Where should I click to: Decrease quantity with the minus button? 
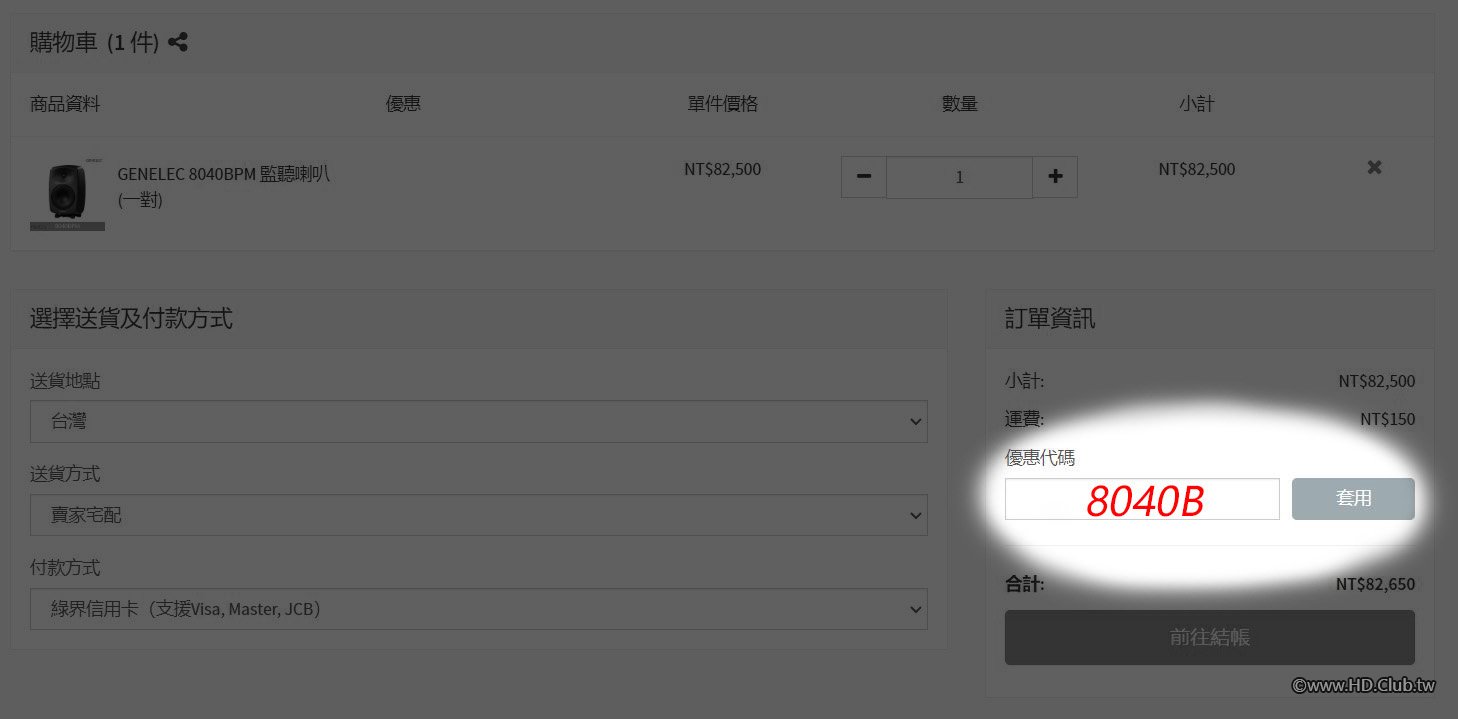point(864,177)
